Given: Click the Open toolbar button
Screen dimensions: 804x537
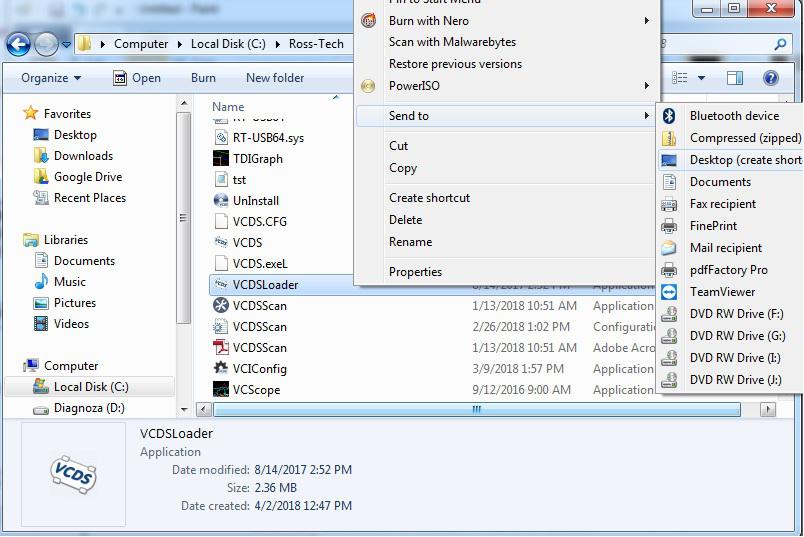Looking at the screenshot, I should click(137, 78).
